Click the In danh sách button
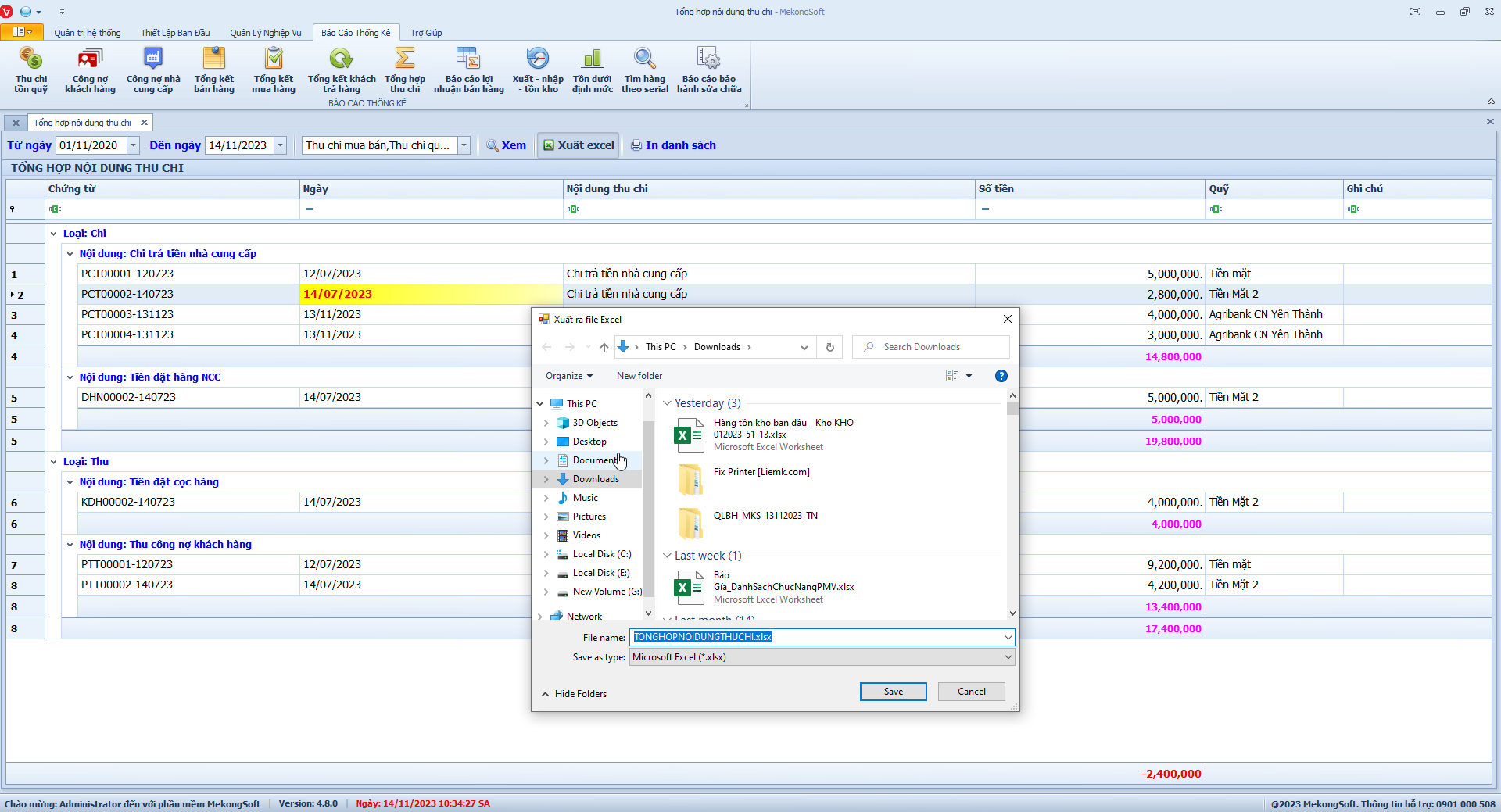 coord(673,145)
